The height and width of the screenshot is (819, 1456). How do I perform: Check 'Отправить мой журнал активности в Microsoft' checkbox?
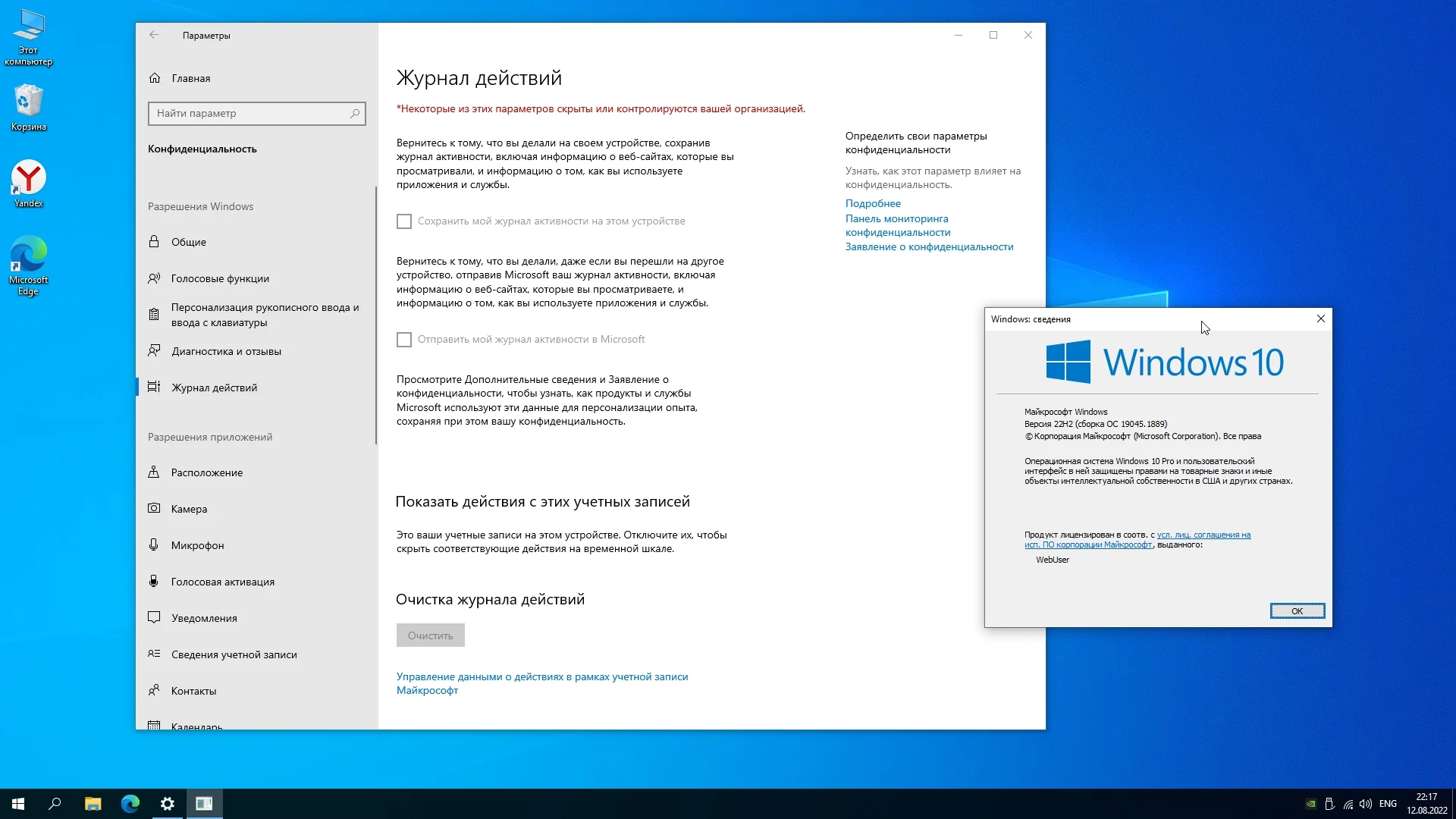404,340
